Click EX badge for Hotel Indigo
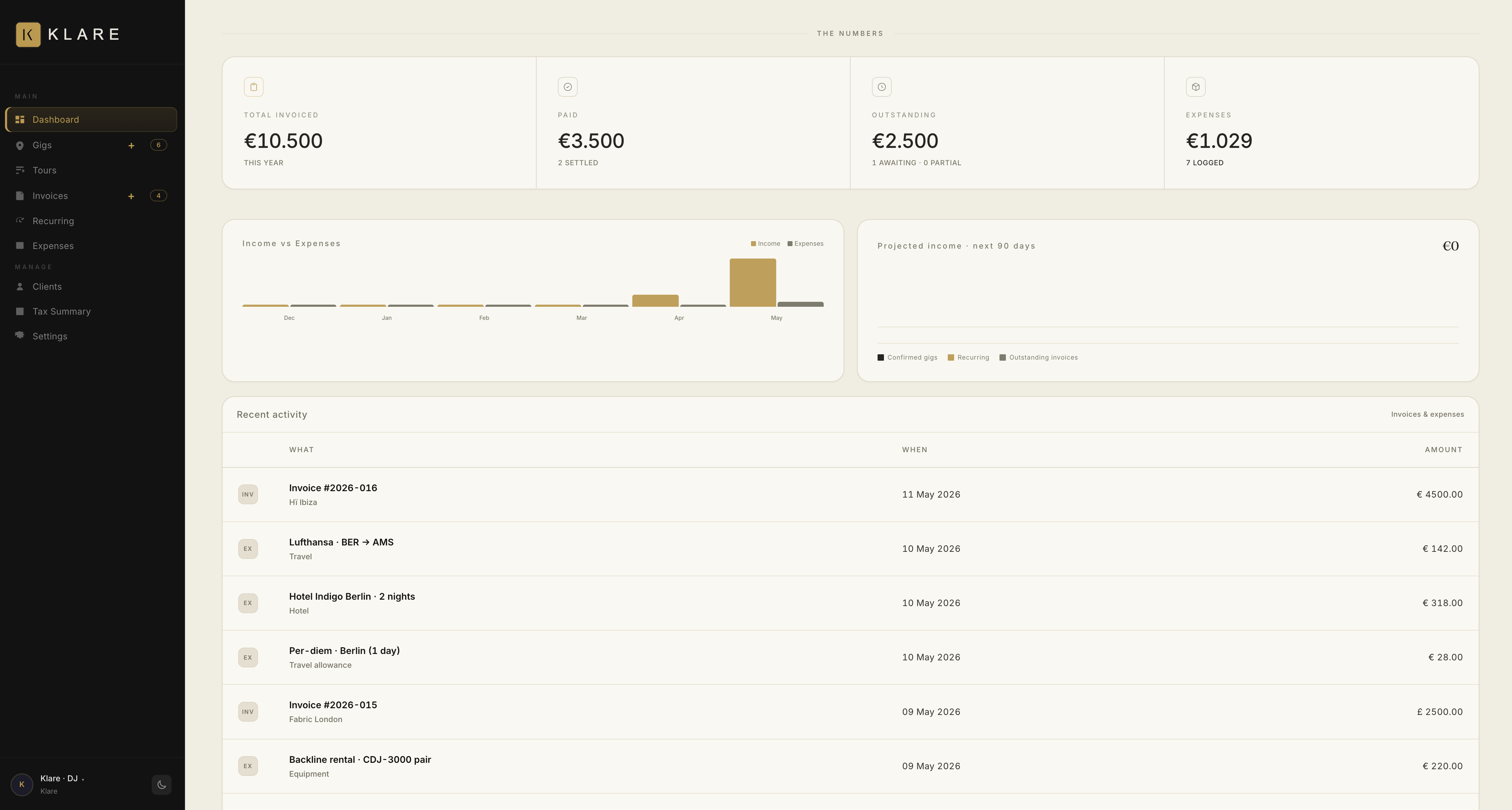1512x810 pixels. [x=248, y=603]
